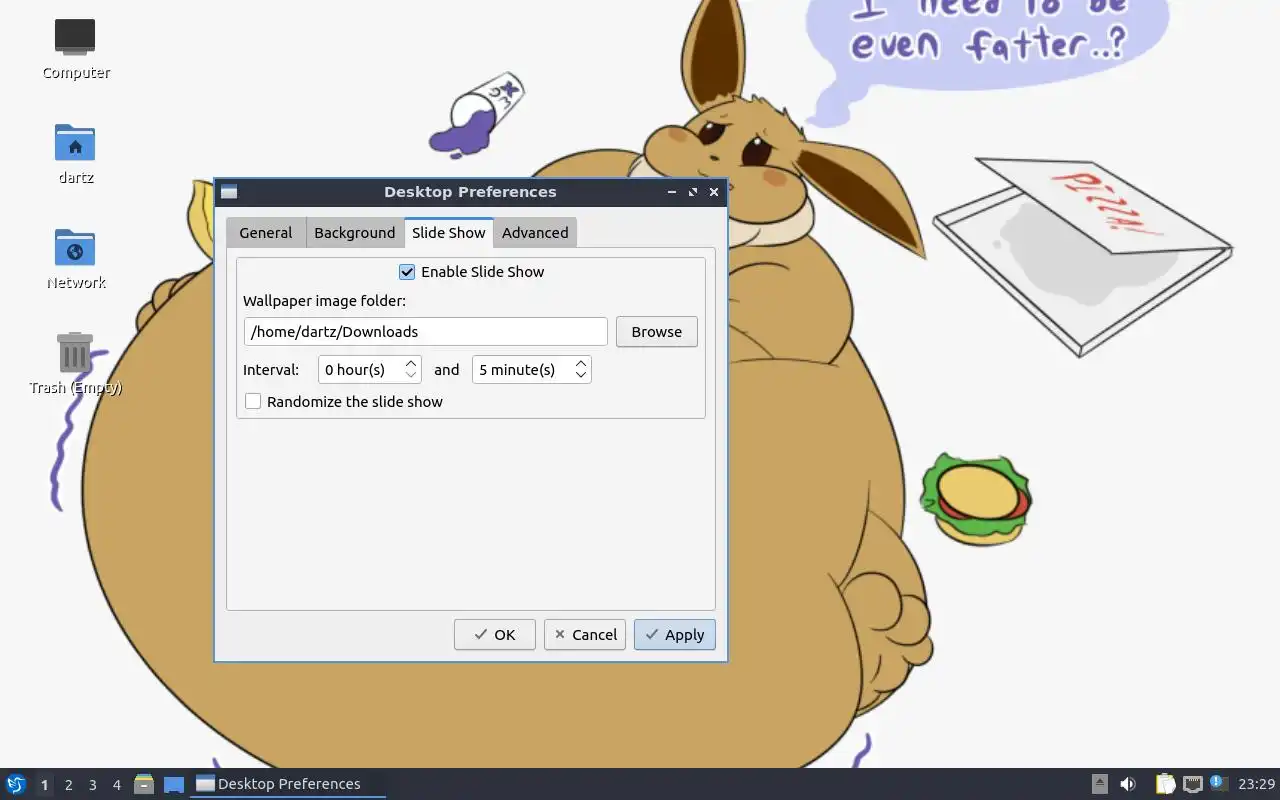Click the Cancel button
Screen dimensions: 1280x800
pyautogui.click(x=585, y=635)
